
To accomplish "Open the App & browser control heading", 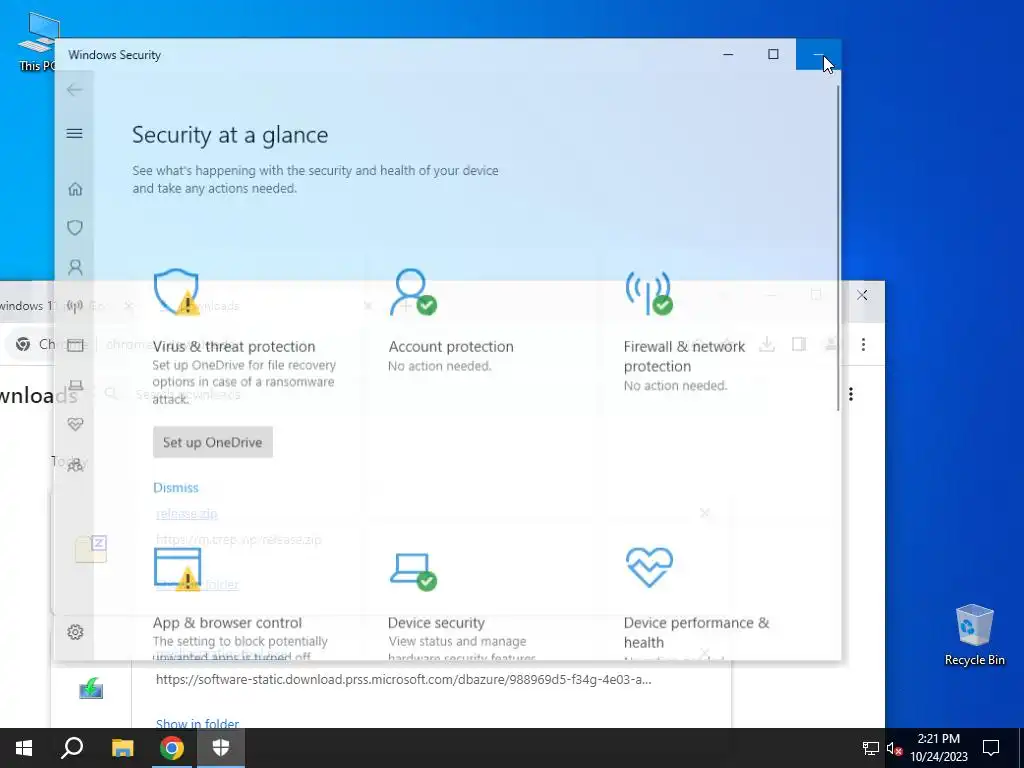I will pos(227,622).
